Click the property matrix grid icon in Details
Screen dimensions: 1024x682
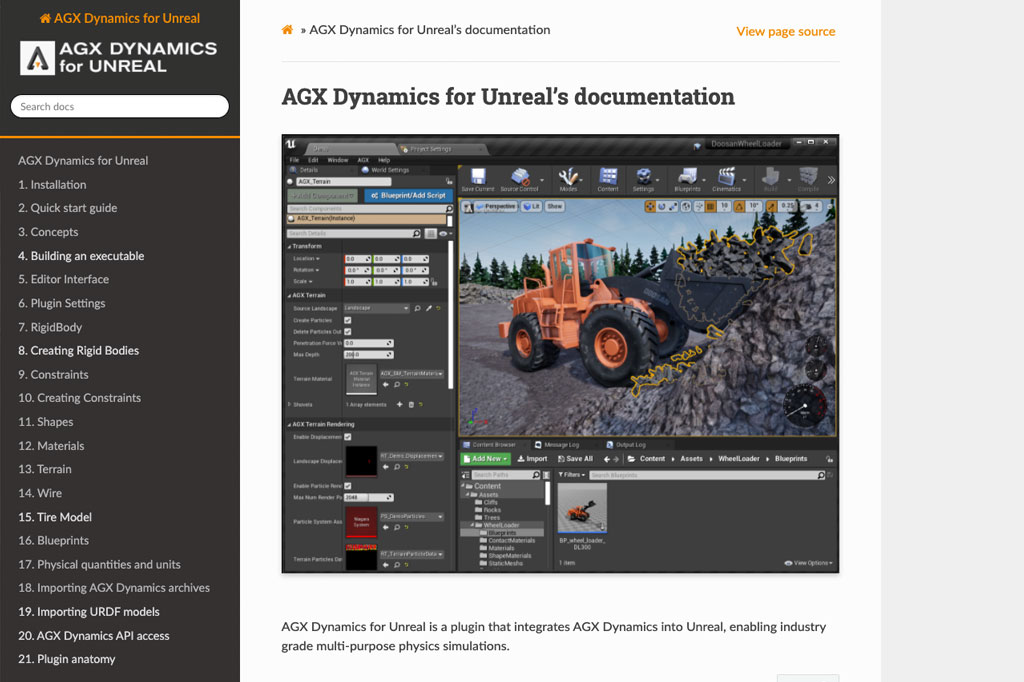click(x=430, y=234)
